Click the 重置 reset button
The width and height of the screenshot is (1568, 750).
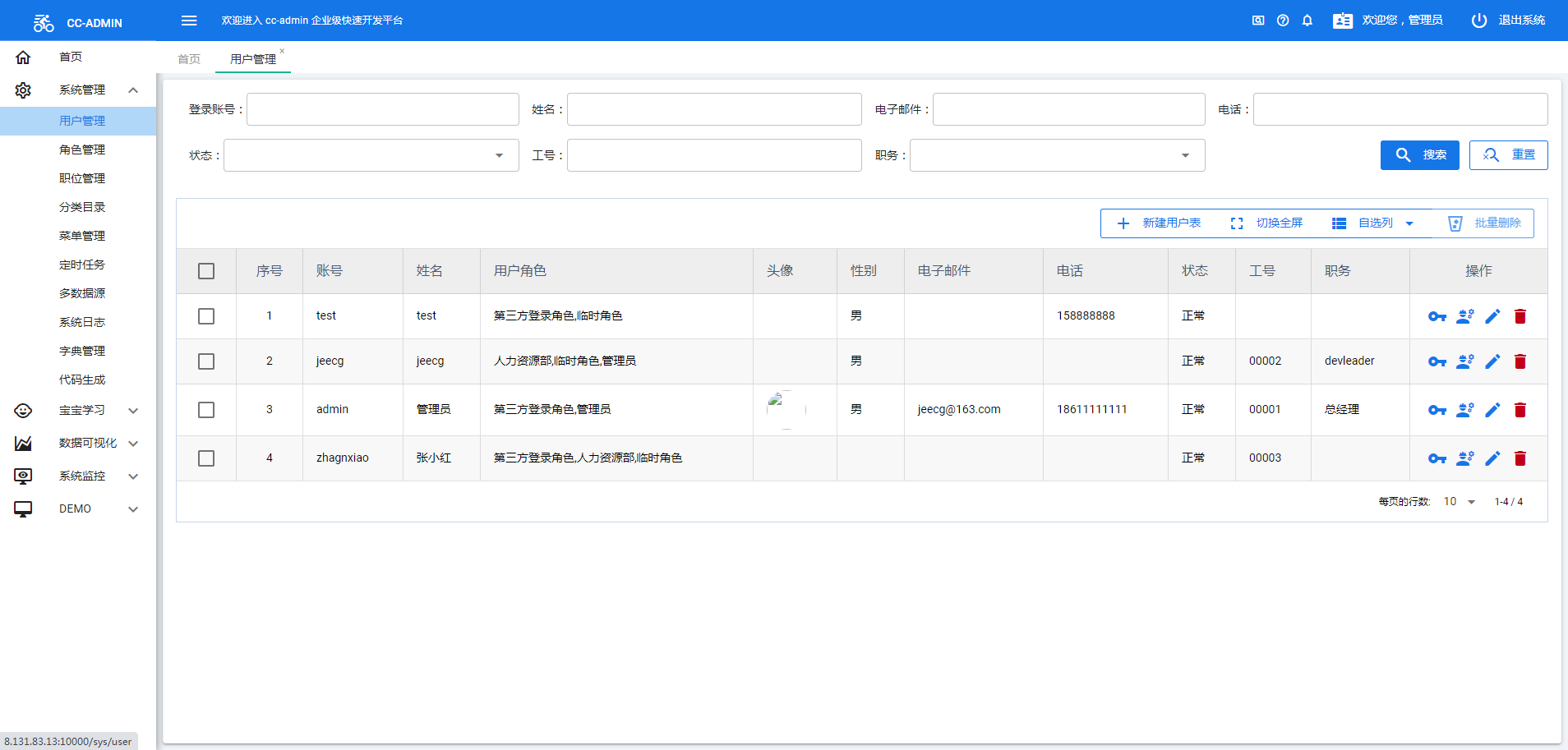(x=1509, y=155)
